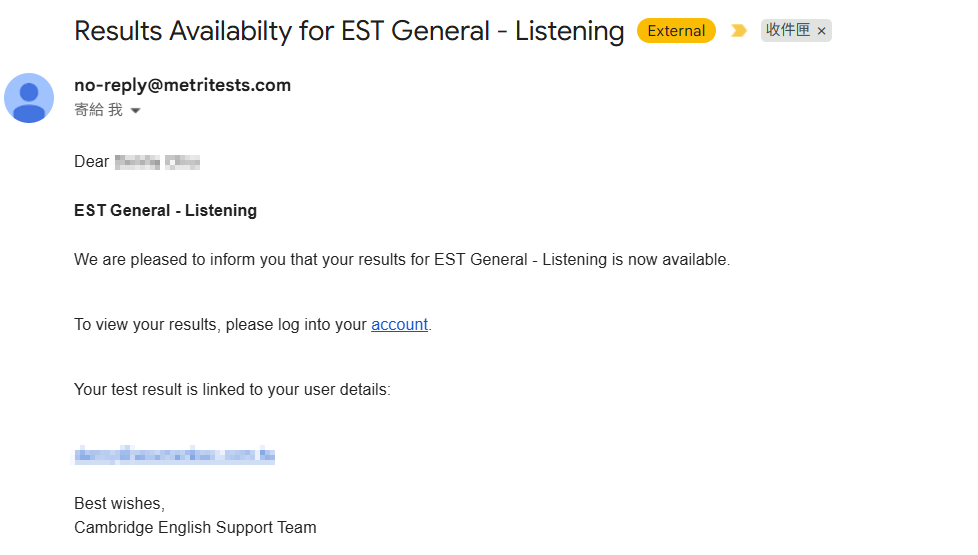Click the 'Best wishes,' closing line
Viewport: 978px width, 555px height.
click(x=119, y=503)
